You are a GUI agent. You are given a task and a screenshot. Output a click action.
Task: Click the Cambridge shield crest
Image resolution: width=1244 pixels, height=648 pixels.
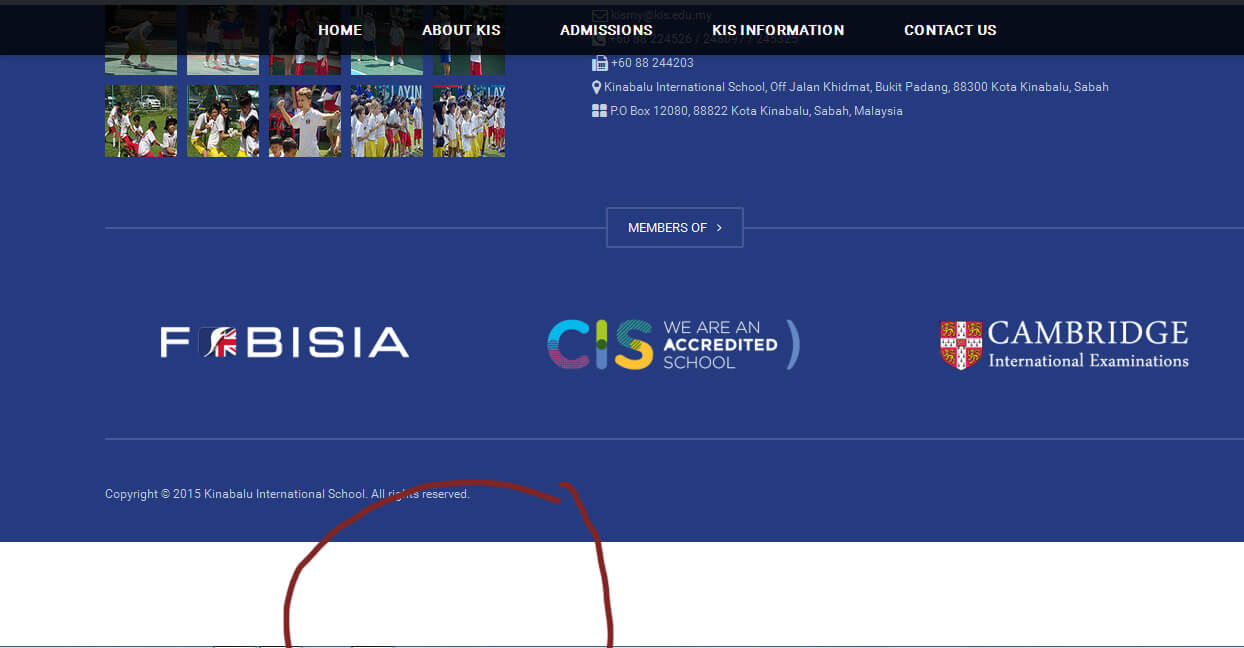pyautogui.click(x=961, y=345)
